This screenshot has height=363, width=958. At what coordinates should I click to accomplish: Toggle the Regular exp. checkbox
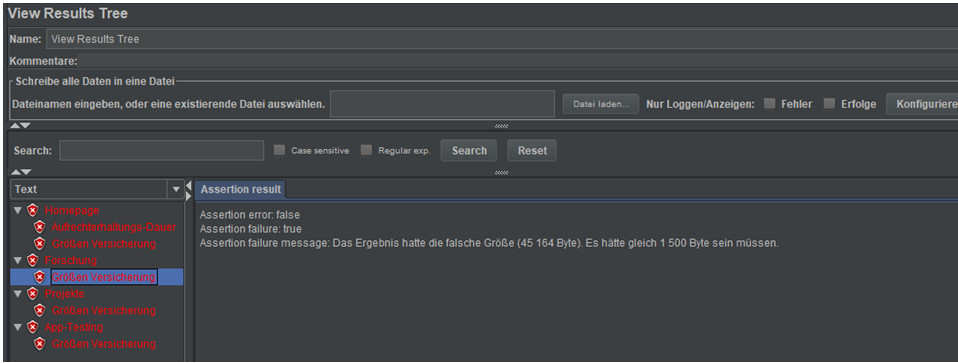pos(366,150)
